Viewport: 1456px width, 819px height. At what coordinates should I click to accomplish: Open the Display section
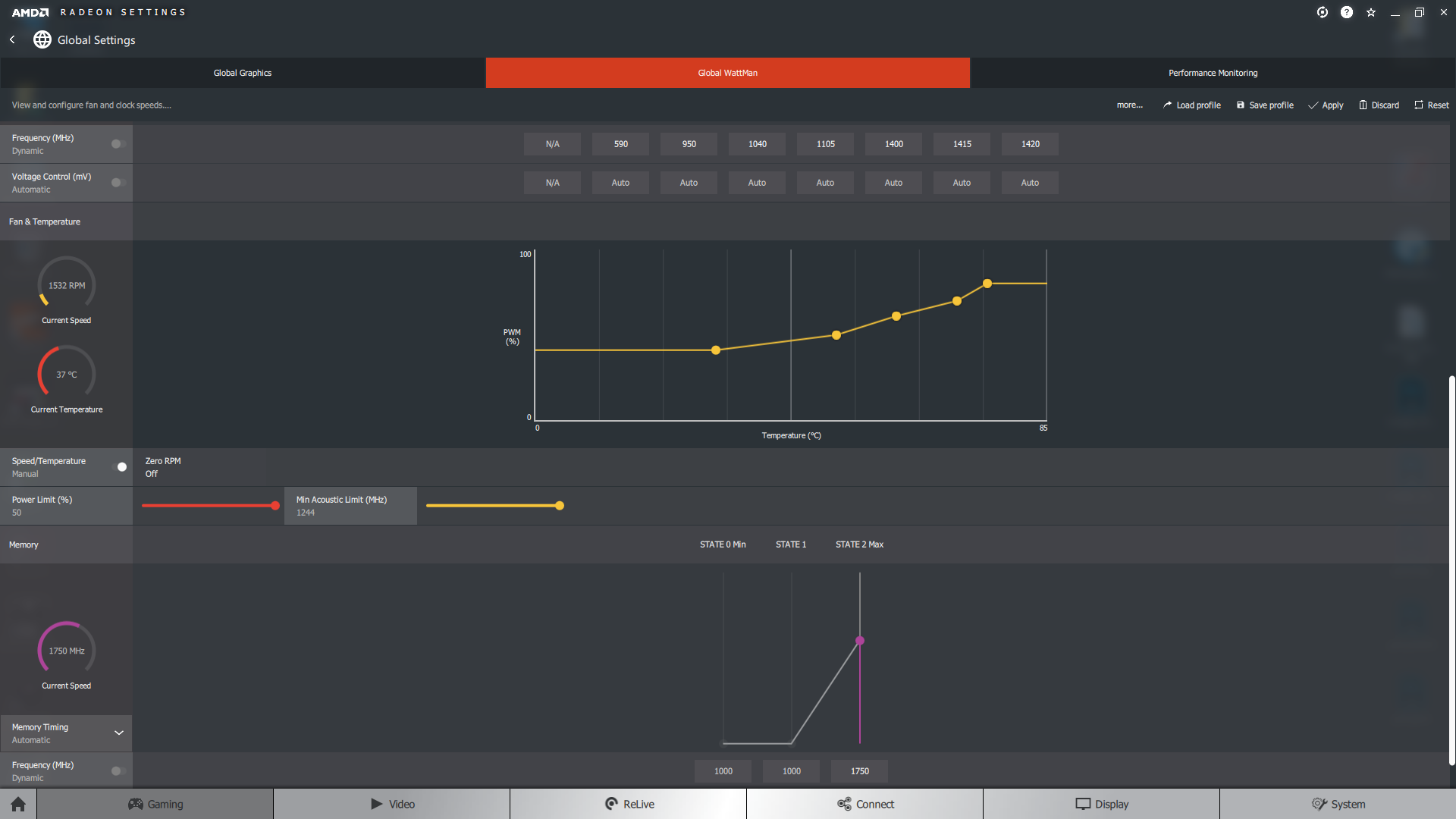click(1102, 804)
